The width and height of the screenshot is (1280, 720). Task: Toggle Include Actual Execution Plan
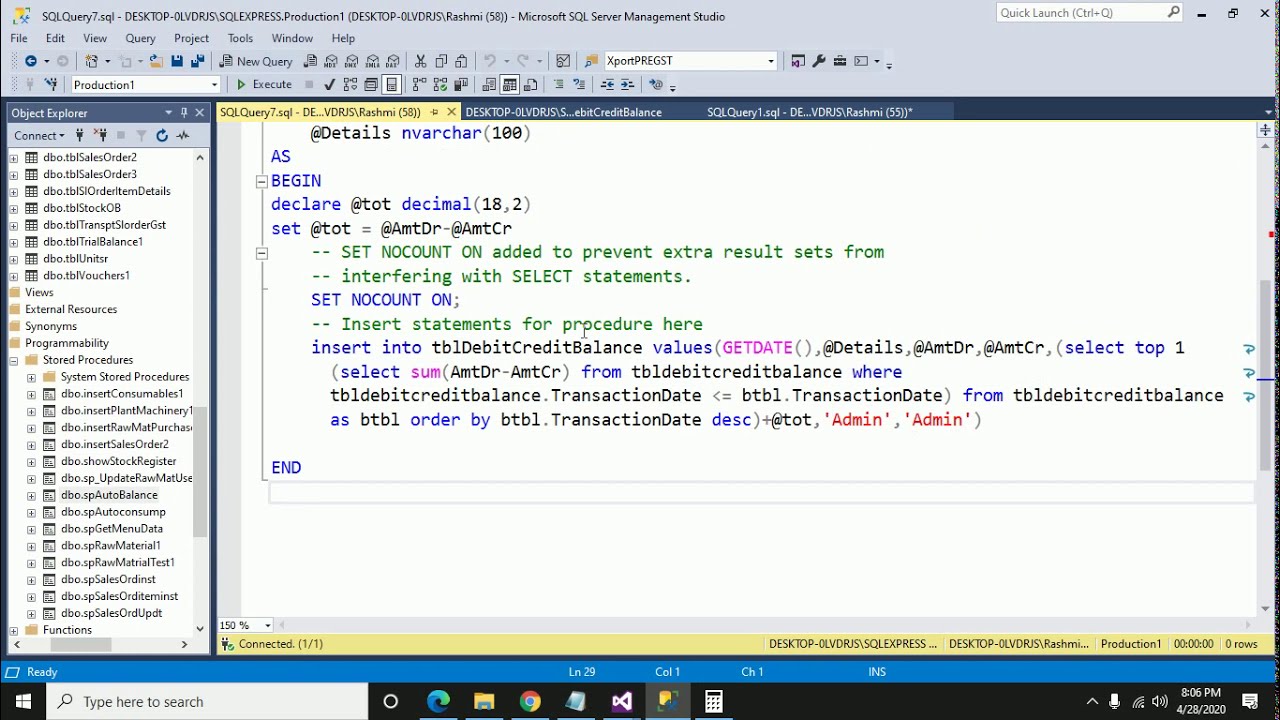[x=419, y=85]
